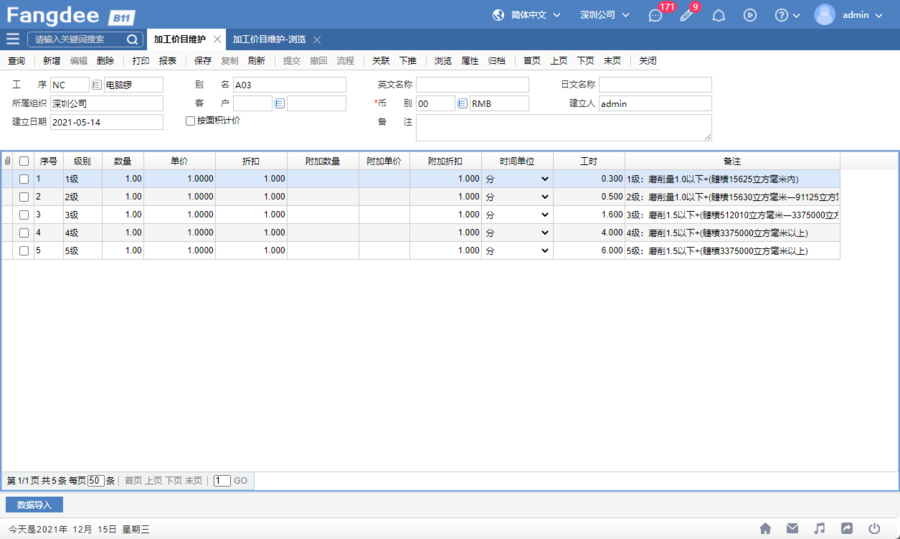This screenshot has height=539, width=900.
Task: Open 时间单位 dropdown in row 4
Action: pyautogui.click(x=517, y=232)
